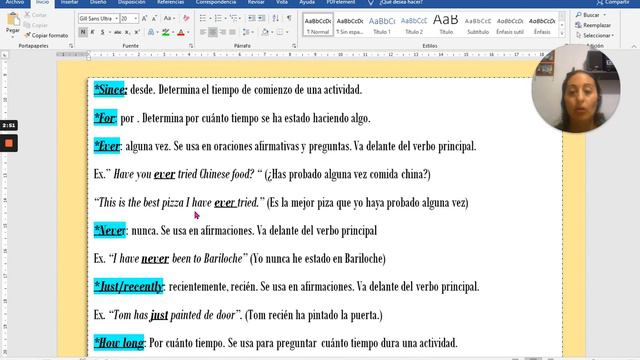Viewport: 640px width, 360px height.
Task: Switch to the Referencias tab
Action: click(x=170, y=2)
